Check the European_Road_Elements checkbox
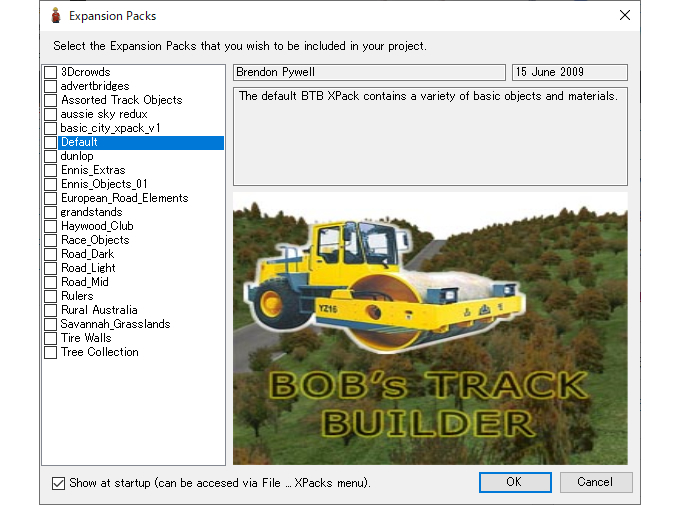 click(50, 198)
